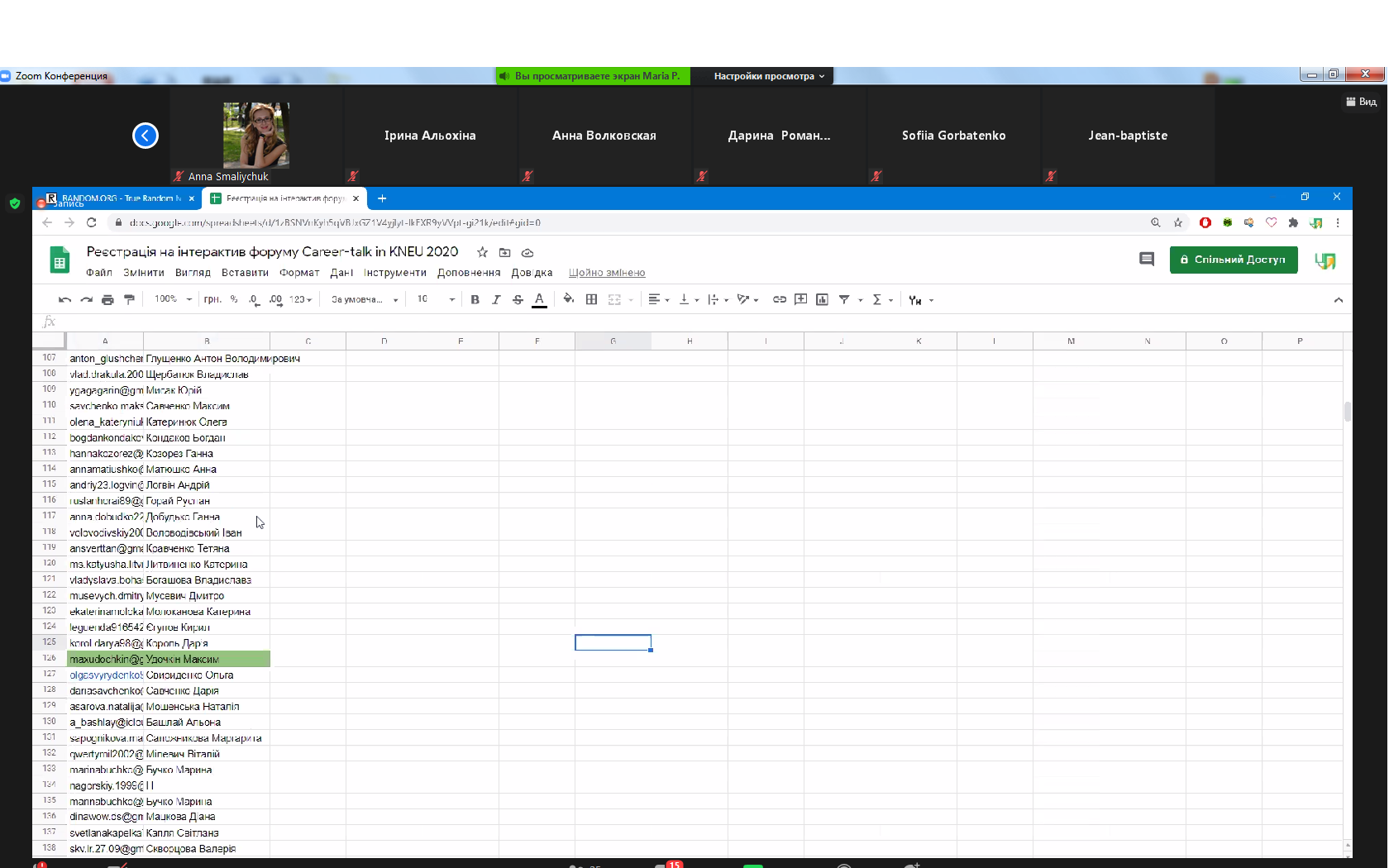Open the zoom level 100% dropdown

pos(173,299)
